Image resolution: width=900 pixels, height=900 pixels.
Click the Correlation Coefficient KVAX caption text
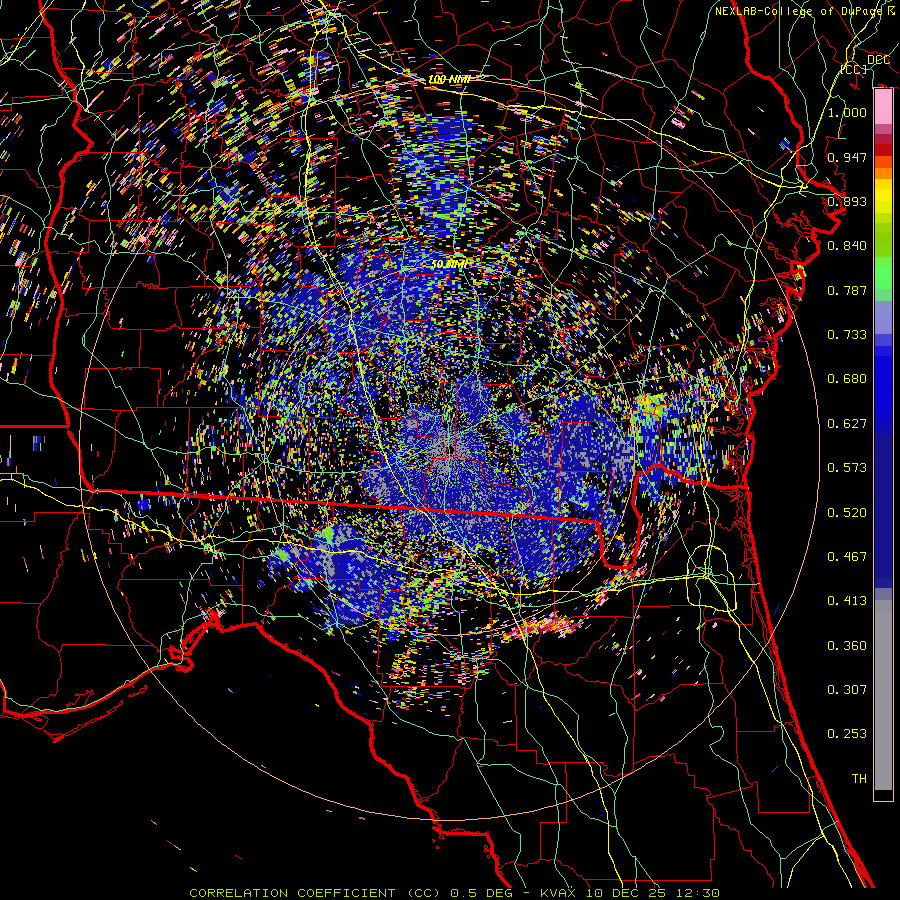pyautogui.click(x=454, y=893)
